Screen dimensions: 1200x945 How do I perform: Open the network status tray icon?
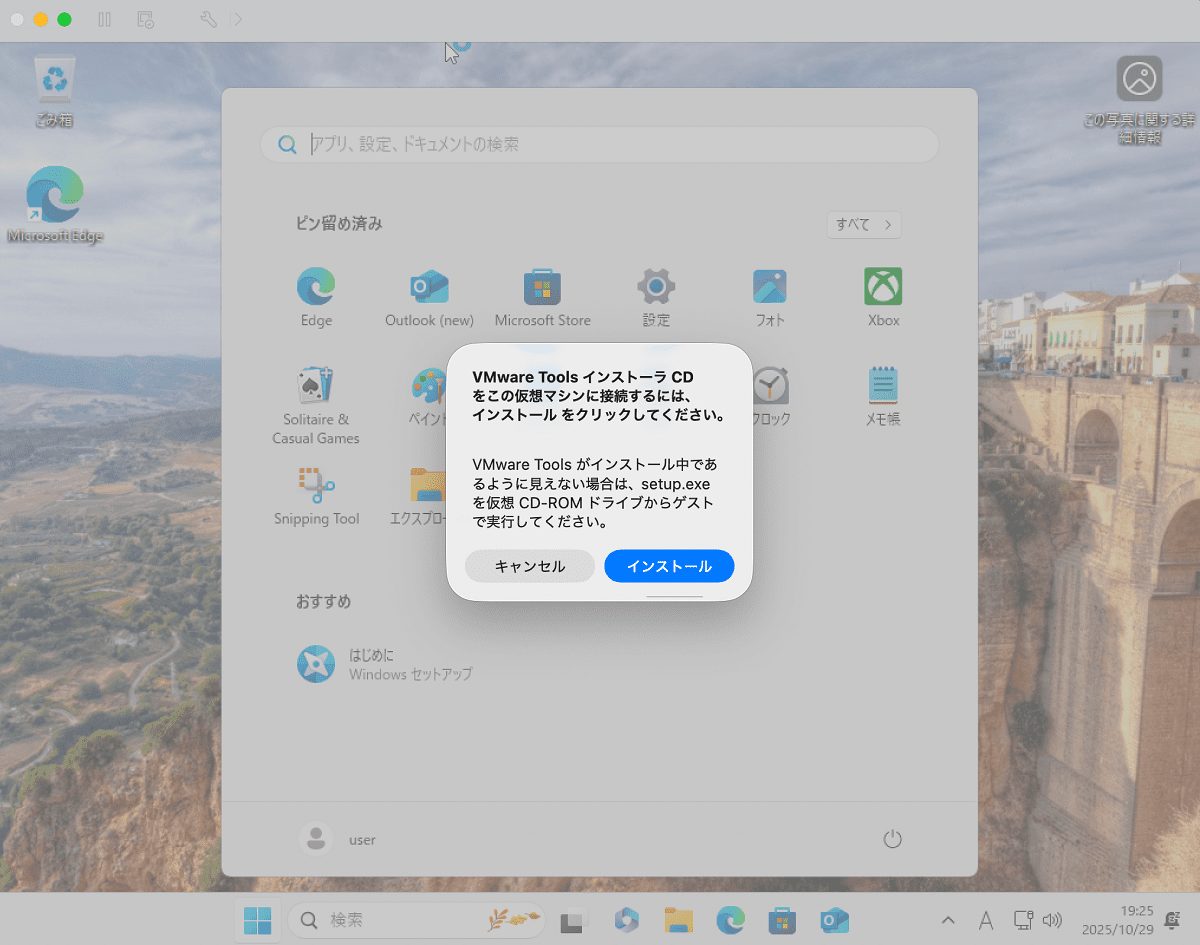[1023, 920]
